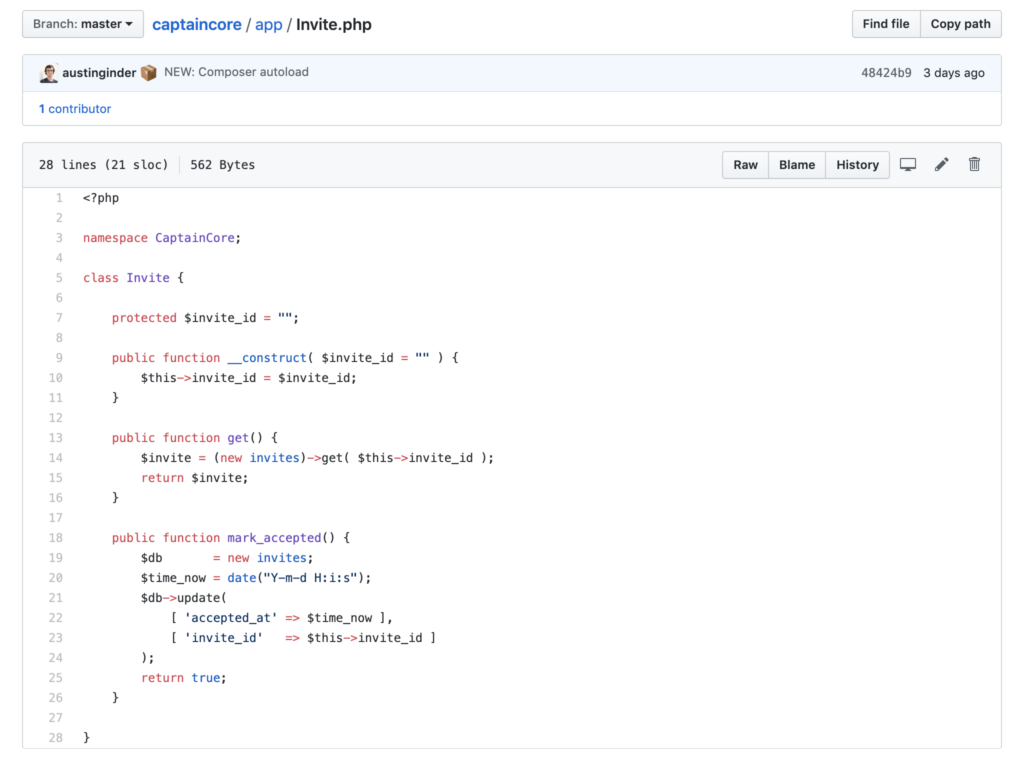Click the package emoji in the commit message
The height and width of the screenshot is (766, 1024).
pos(149,72)
